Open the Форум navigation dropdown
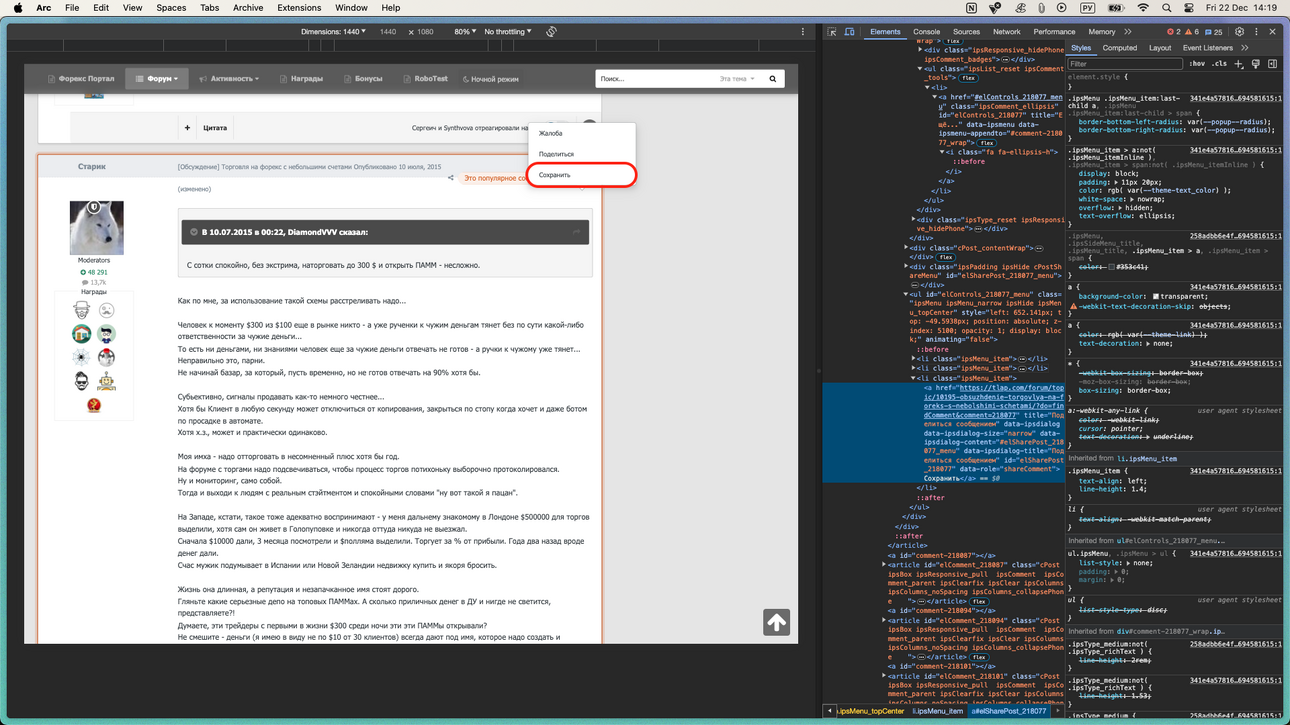The height and width of the screenshot is (725, 1290). pos(157,79)
